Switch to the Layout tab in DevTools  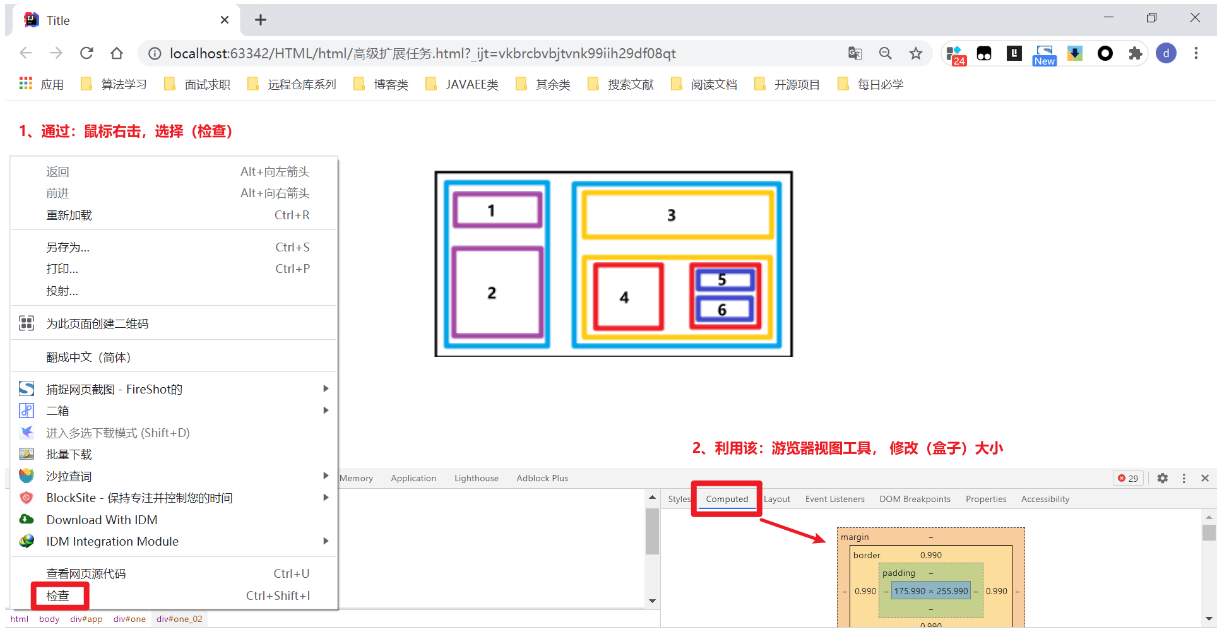coord(777,499)
